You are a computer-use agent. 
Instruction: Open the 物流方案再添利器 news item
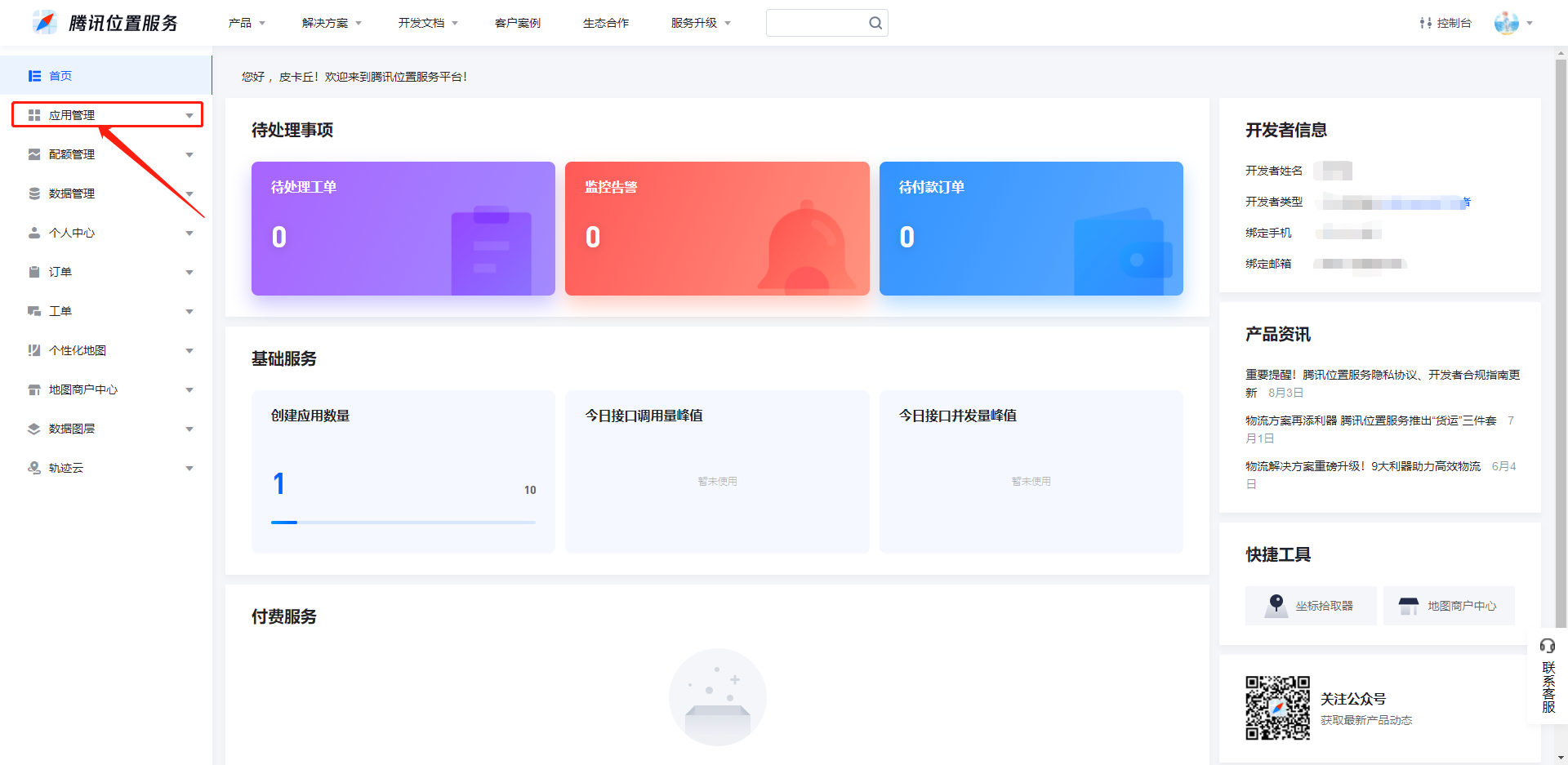(1379, 429)
